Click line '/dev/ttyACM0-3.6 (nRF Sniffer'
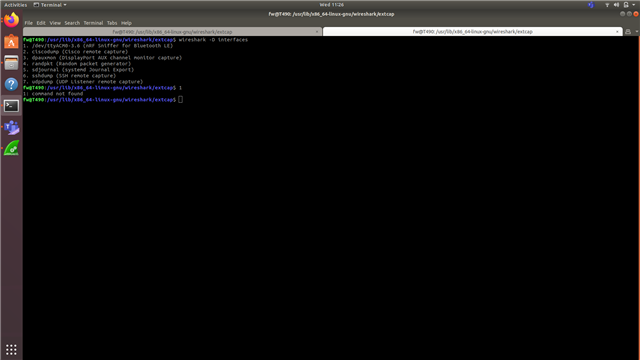 [x=98, y=46]
